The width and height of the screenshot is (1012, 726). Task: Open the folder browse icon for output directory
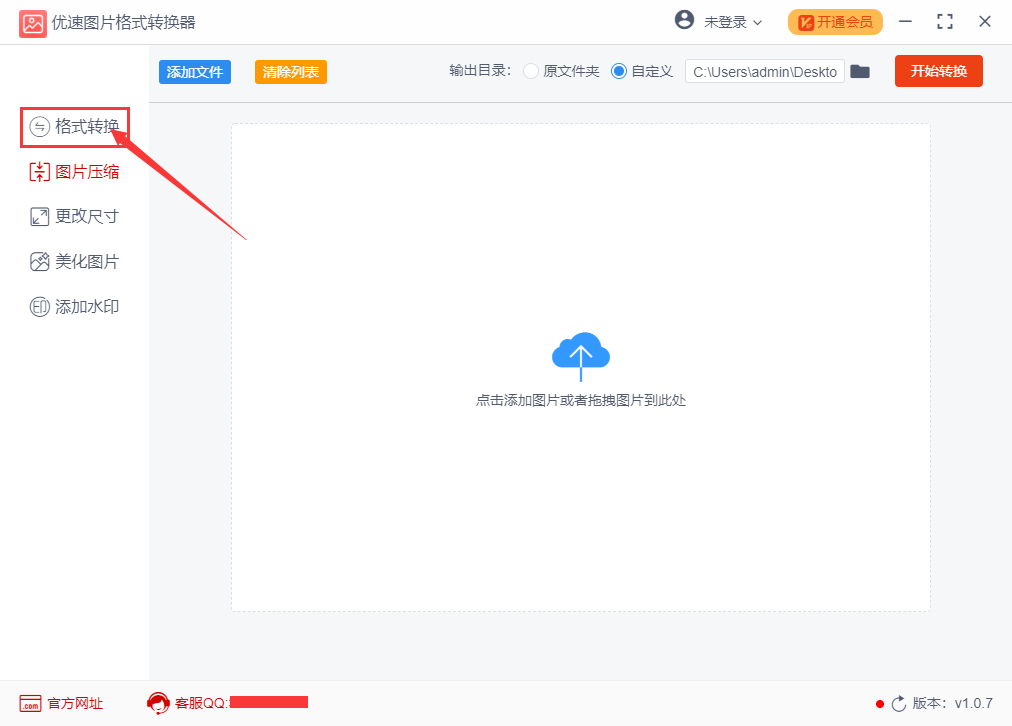pyautogui.click(x=860, y=71)
